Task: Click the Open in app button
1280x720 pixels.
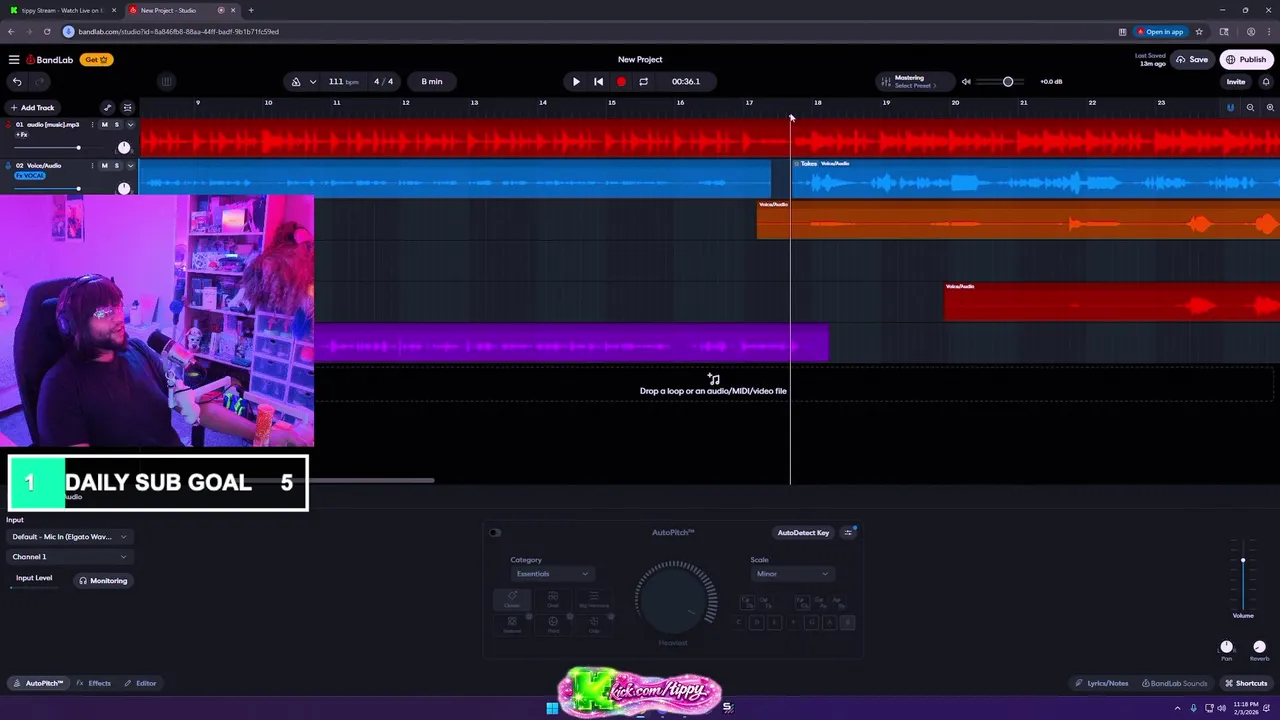Action: click(x=1160, y=32)
